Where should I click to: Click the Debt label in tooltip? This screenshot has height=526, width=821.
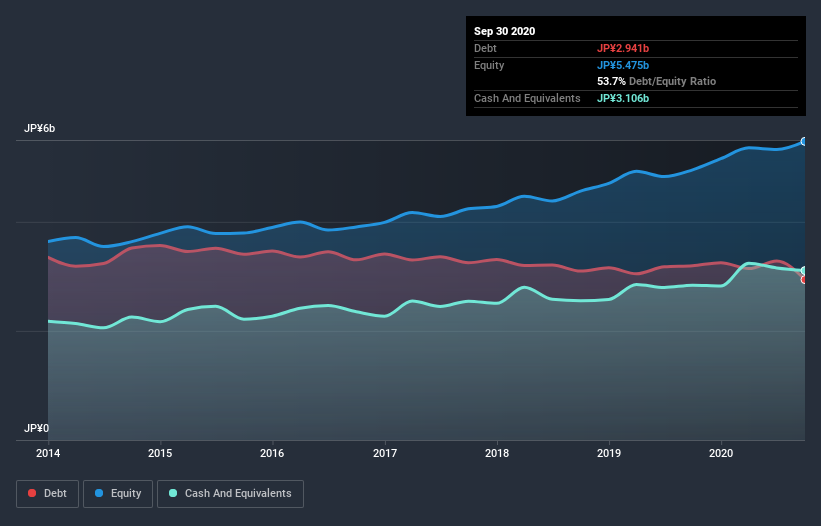pyautogui.click(x=485, y=48)
